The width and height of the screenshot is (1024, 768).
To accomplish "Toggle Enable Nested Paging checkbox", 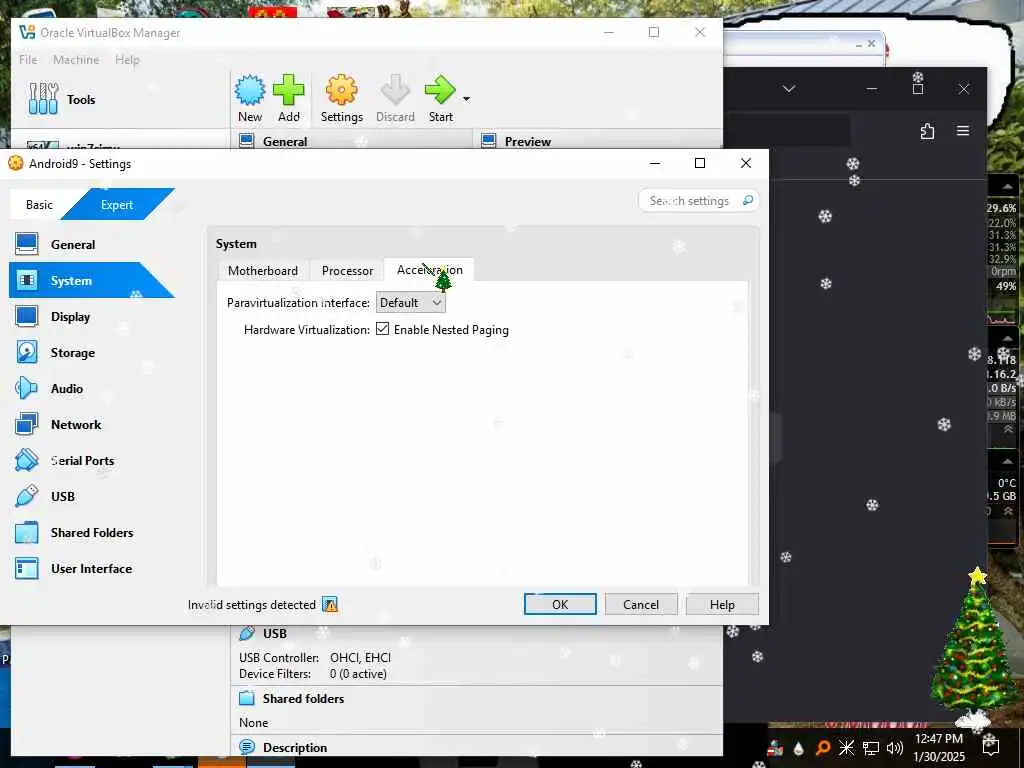I will click(383, 329).
